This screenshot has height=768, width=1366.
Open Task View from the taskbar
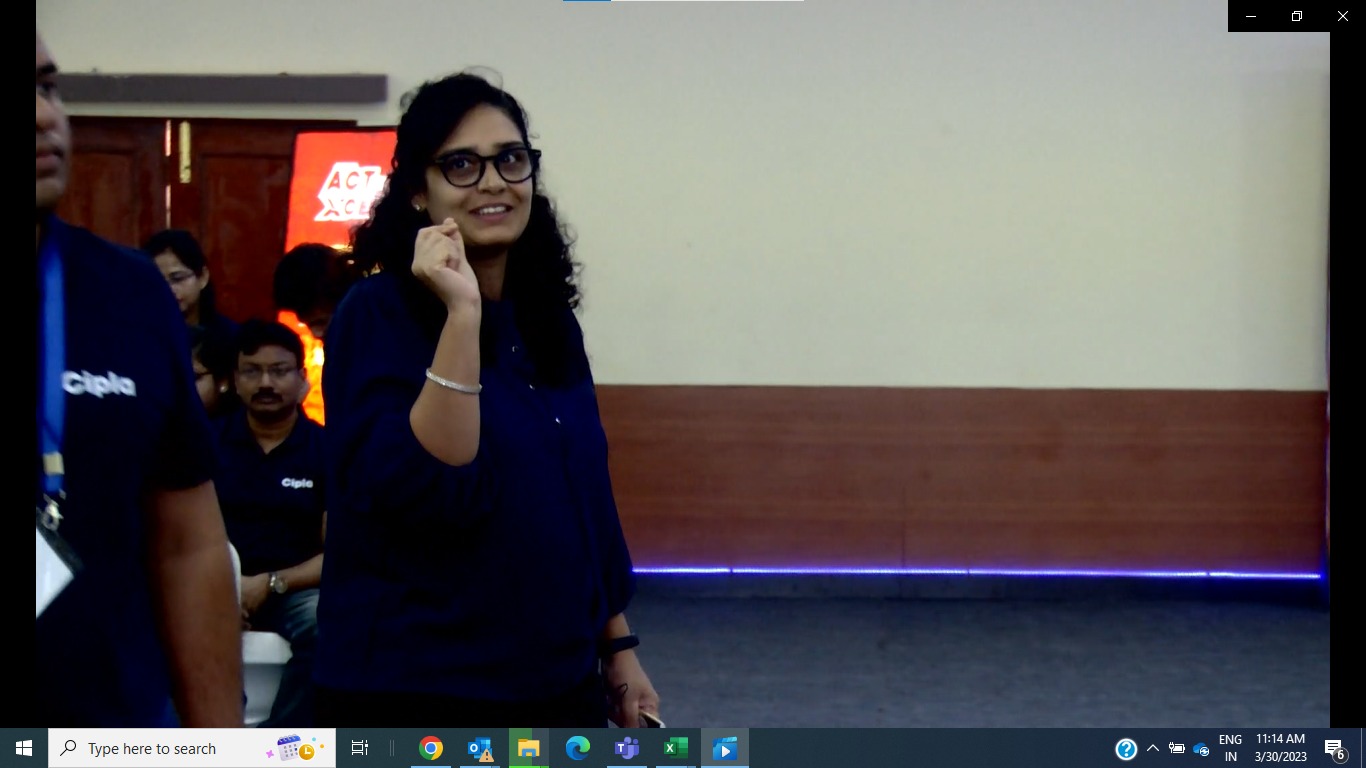point(360,748)
